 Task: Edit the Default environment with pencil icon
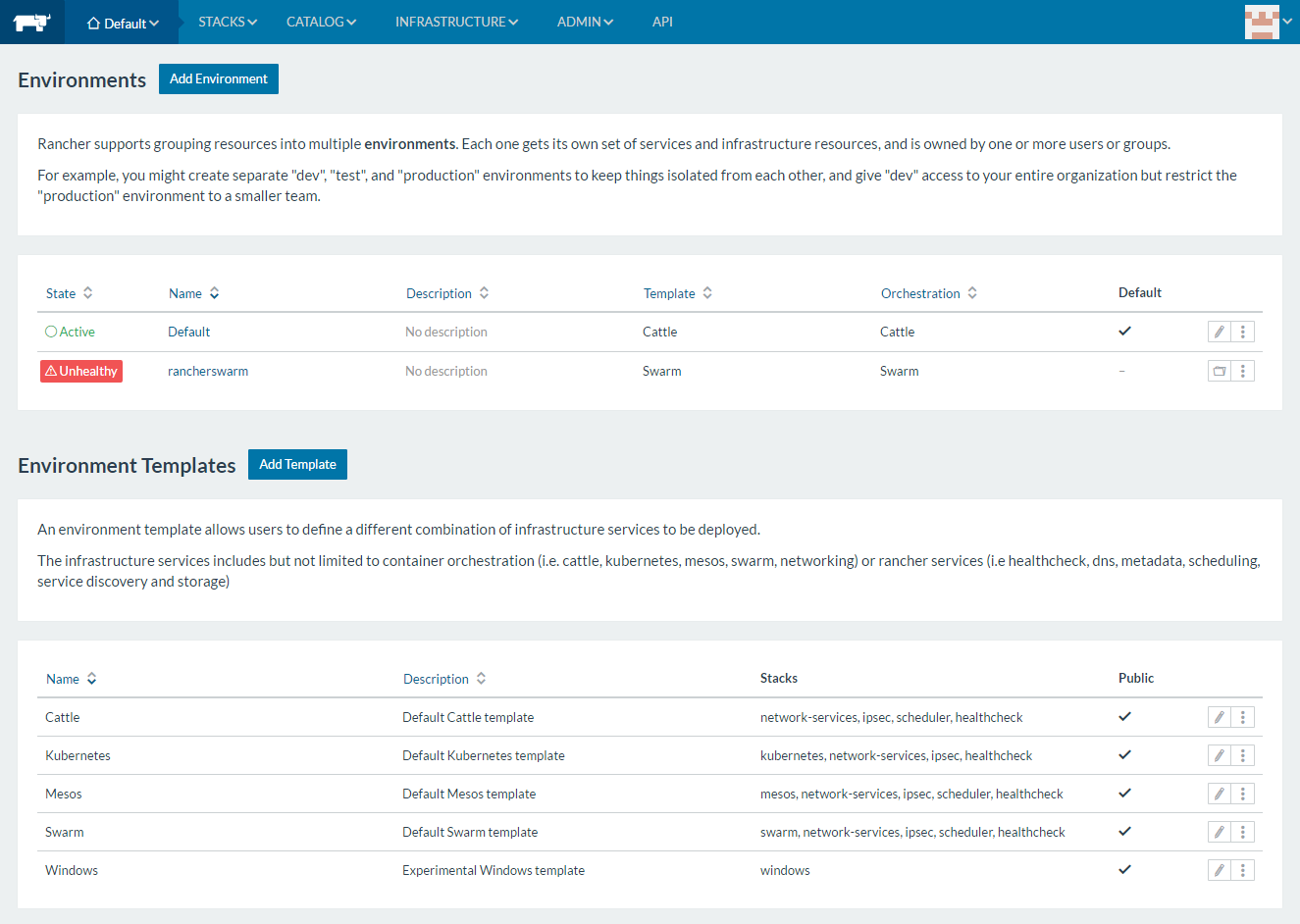click(1219, 332)
